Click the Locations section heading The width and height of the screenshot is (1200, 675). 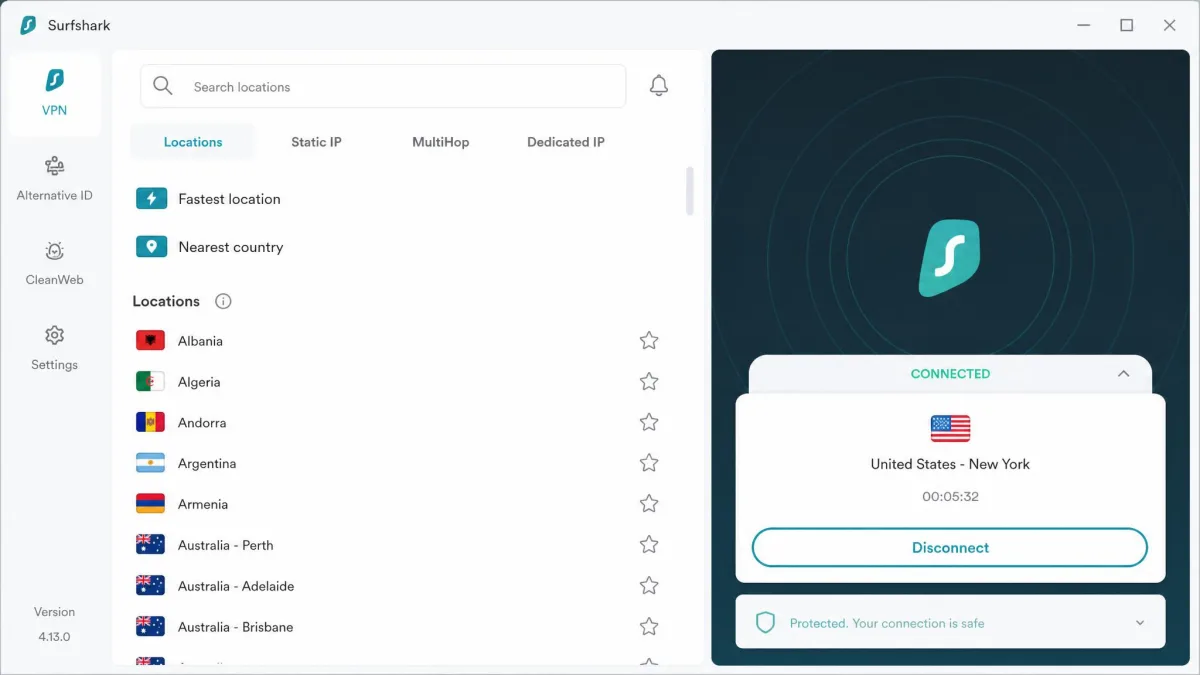[x=166, y=301]
